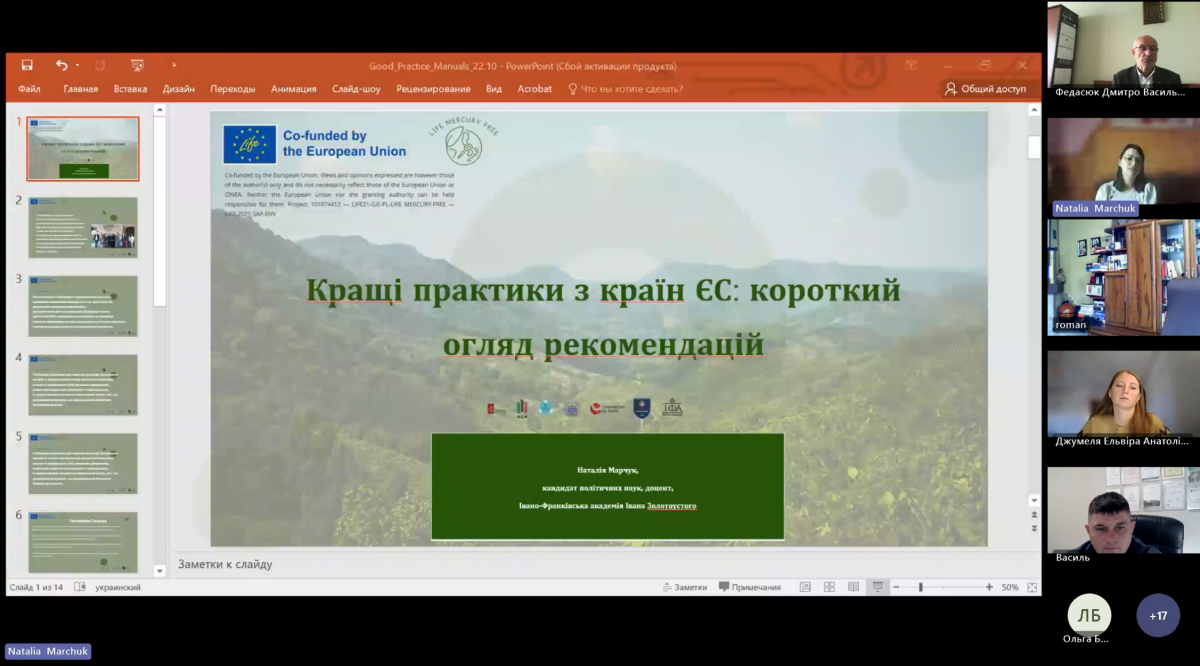
Task: Switch to Normal view icon
Action: click(x=804, y=587)
